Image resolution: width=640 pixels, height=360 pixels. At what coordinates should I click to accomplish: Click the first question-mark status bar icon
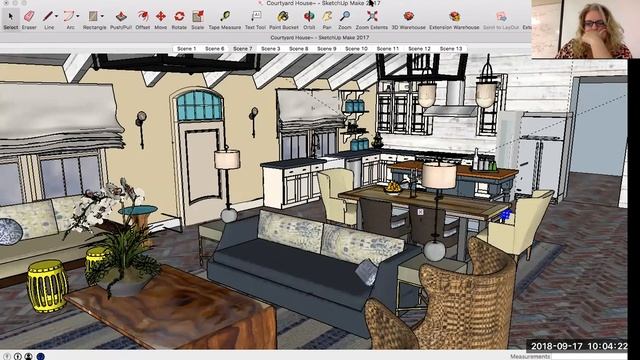[7, 356]
